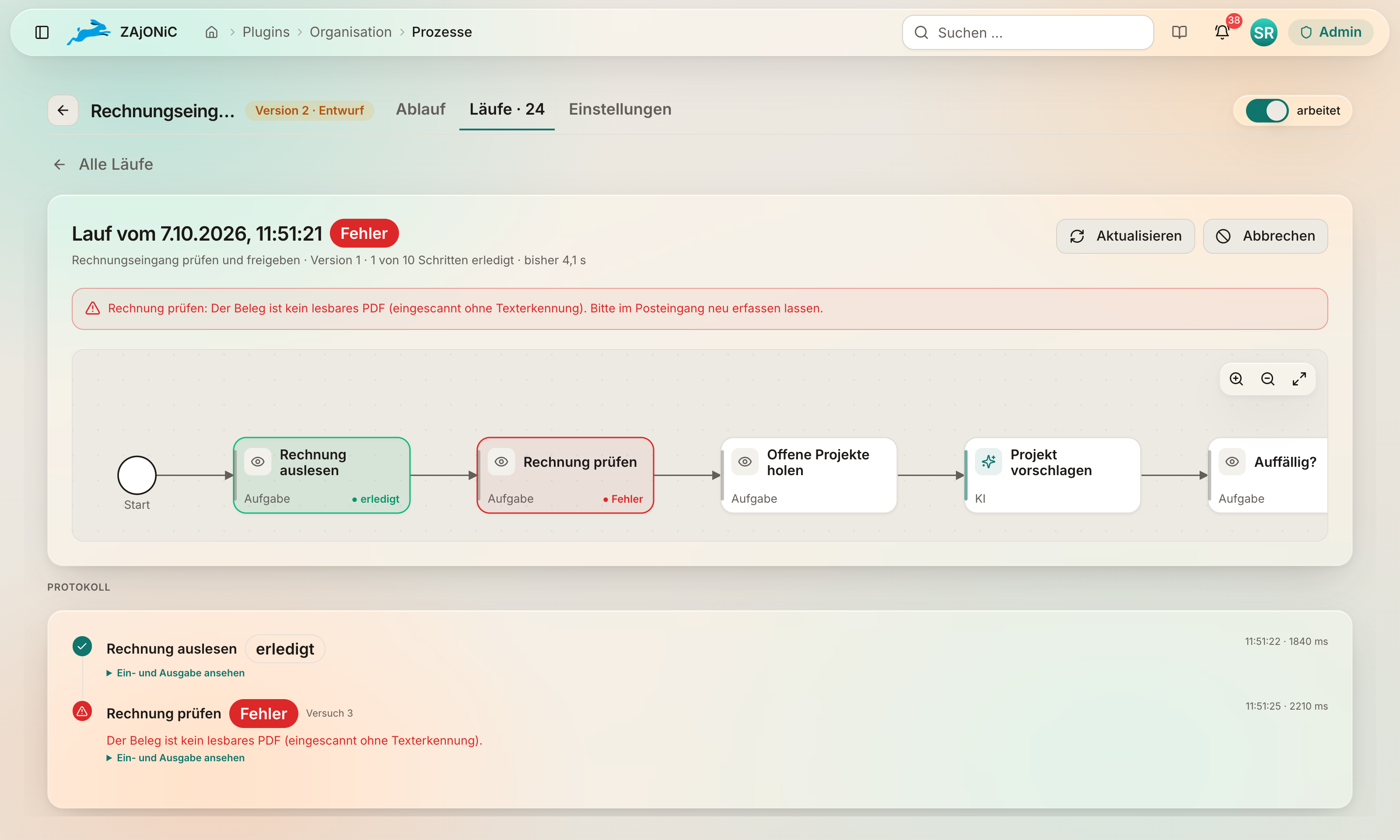Open the Admin role badge
Image resolution: width=1400 pixels, height=840 pixels.
1330,32
